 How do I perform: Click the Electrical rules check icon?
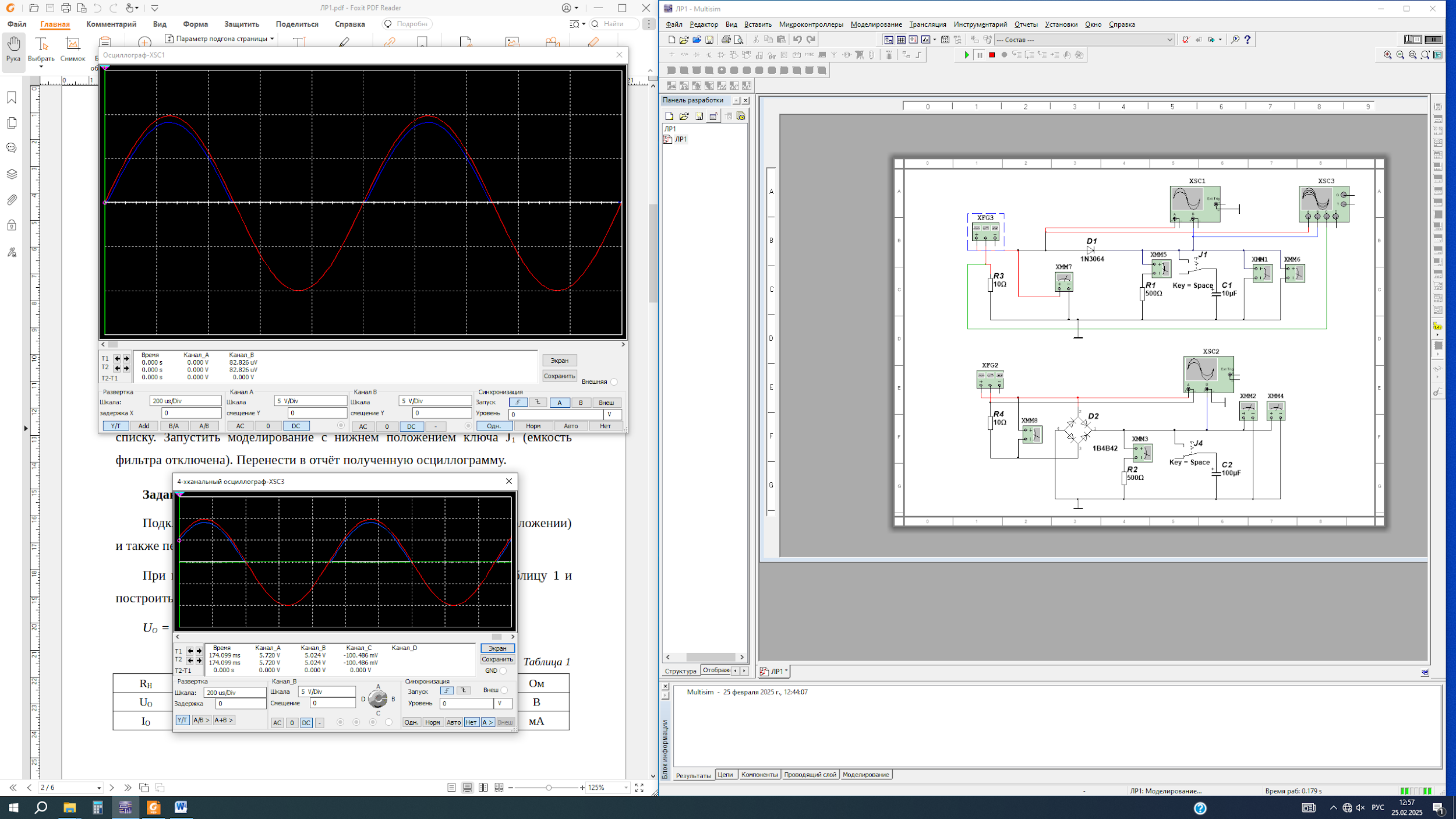tap(1185, 40)
